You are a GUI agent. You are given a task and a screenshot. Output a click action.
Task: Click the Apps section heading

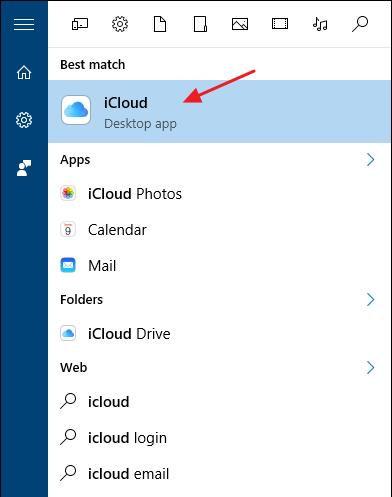pyautogui.click(x=75, y=160)
